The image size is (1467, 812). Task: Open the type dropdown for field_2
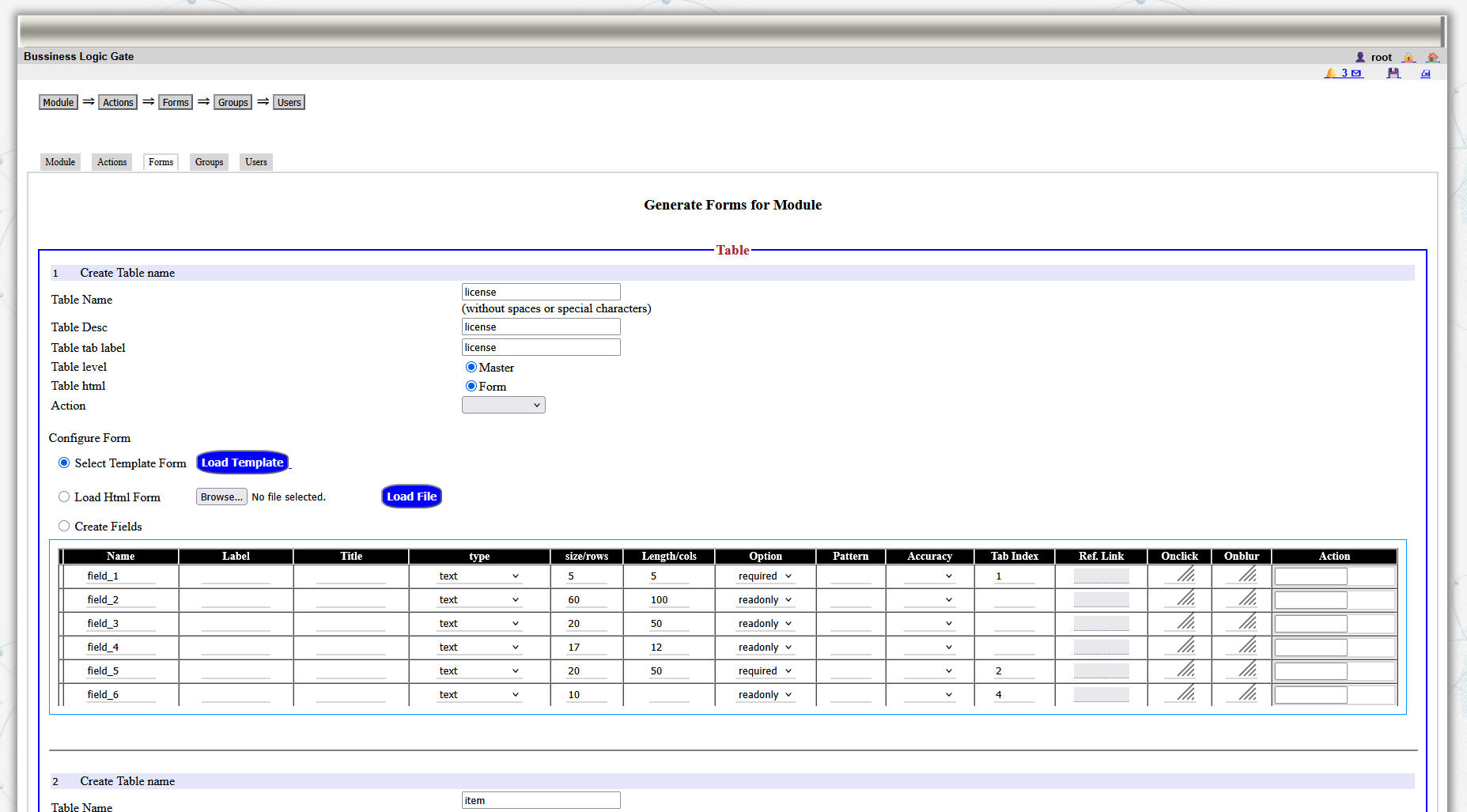coord(478,600)
